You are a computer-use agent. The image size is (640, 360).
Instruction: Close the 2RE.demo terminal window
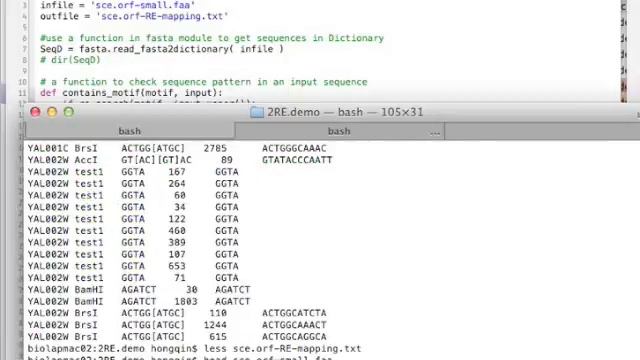[x=36, y=112]
